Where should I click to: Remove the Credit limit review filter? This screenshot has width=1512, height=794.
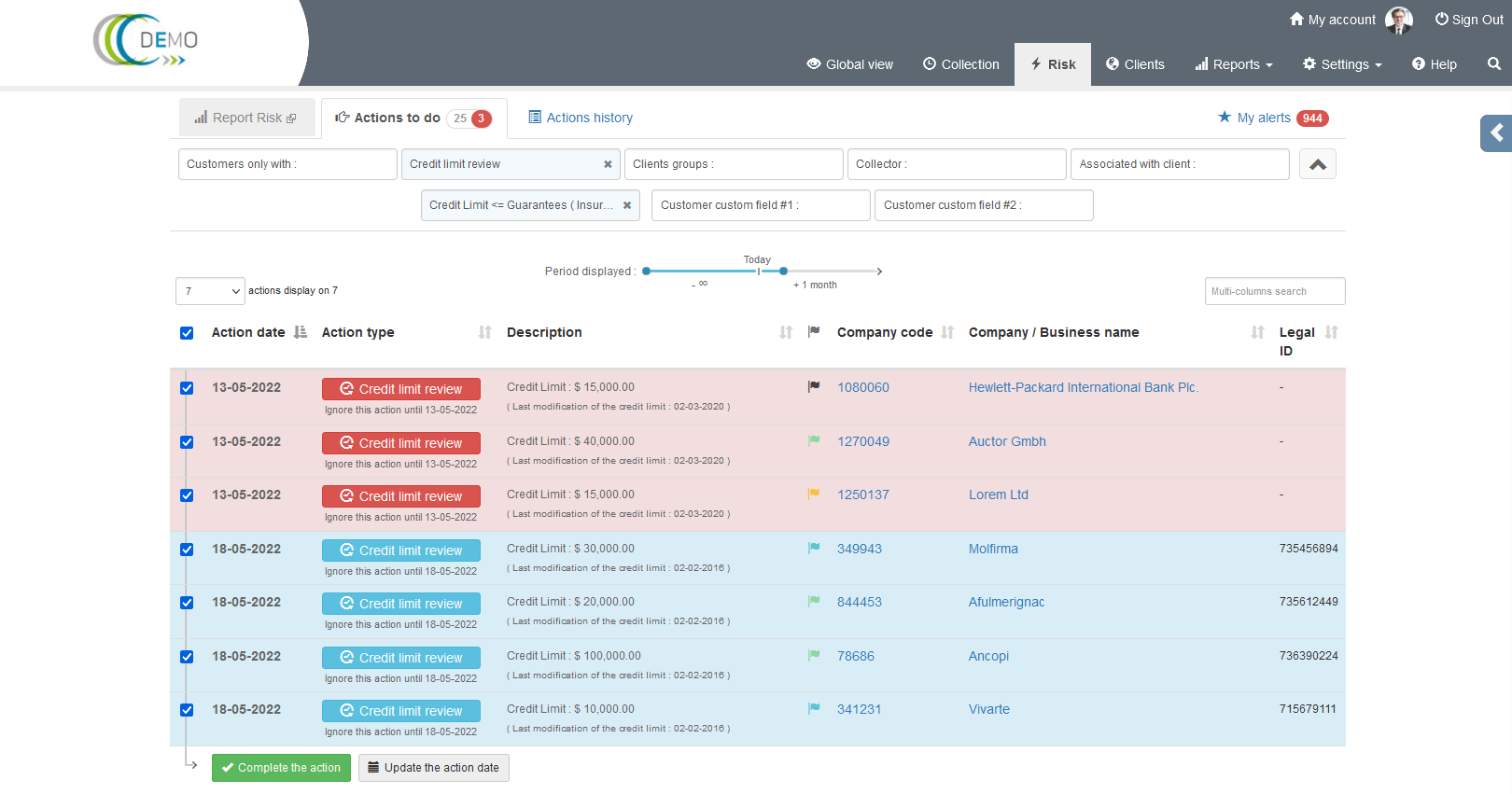coord(608,164)
